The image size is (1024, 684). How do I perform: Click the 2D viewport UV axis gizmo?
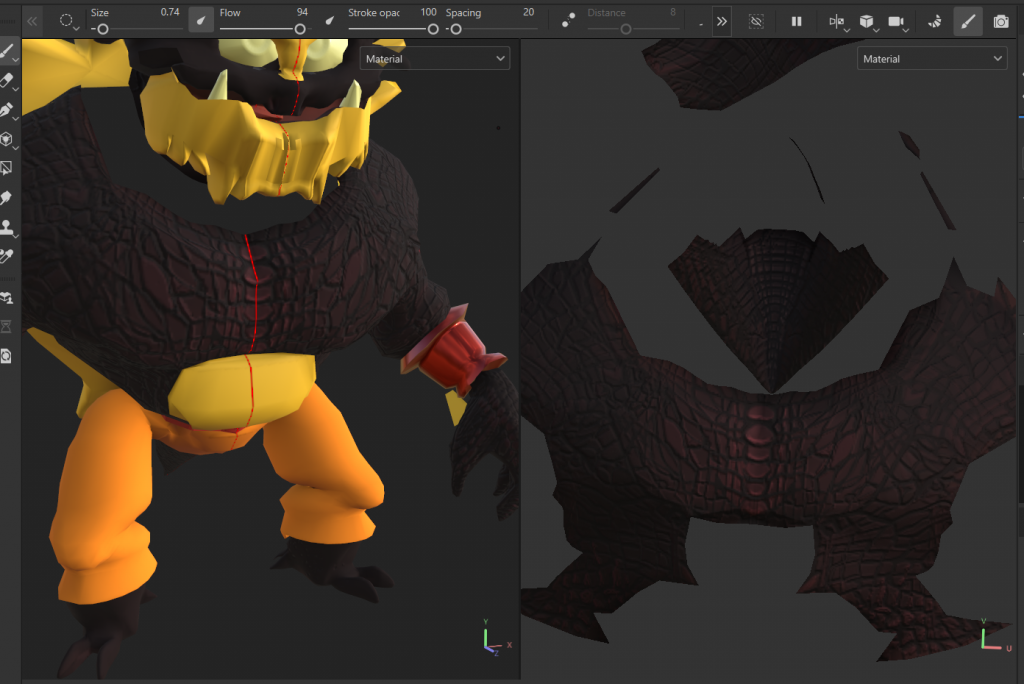tap(996, 636)
